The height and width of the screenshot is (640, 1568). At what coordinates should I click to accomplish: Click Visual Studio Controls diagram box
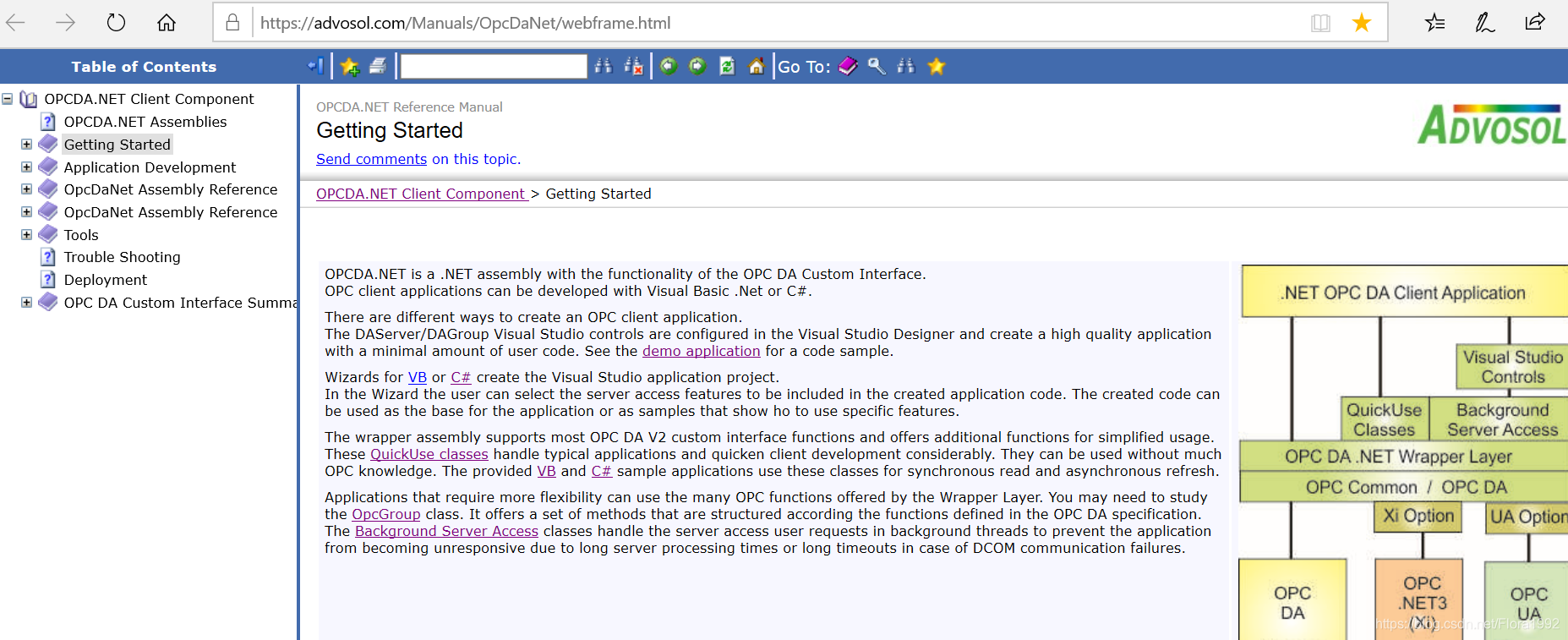pyautogui.click(x=1512, y=367)
